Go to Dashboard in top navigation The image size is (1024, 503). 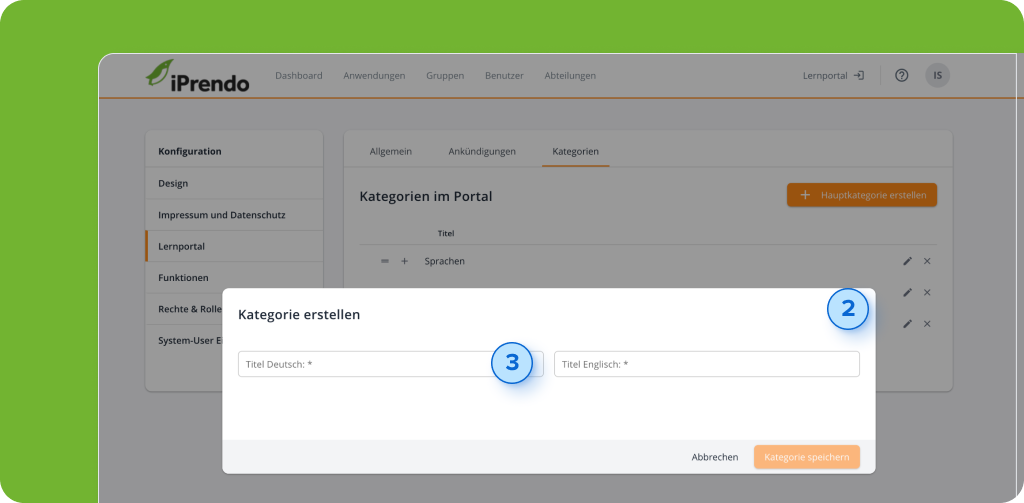(x=298, y=75)
